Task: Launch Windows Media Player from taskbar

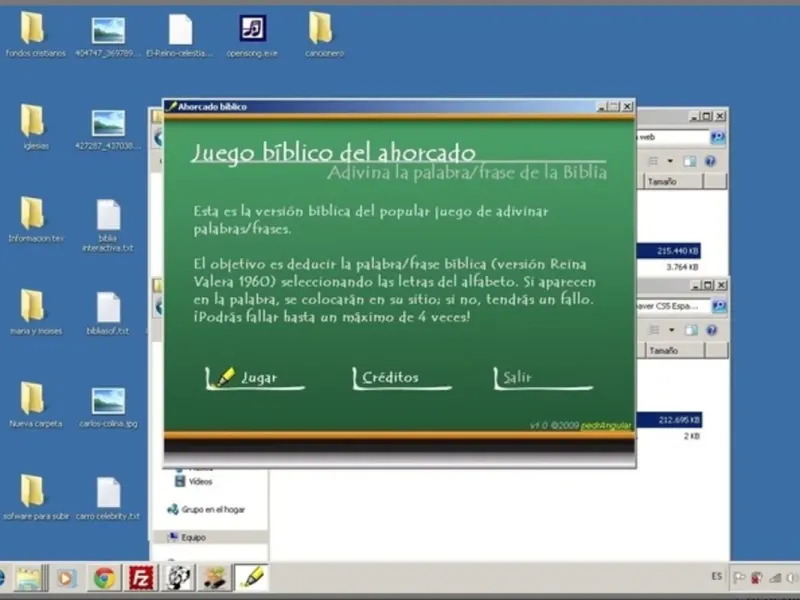Action: [x=66, y=579]
